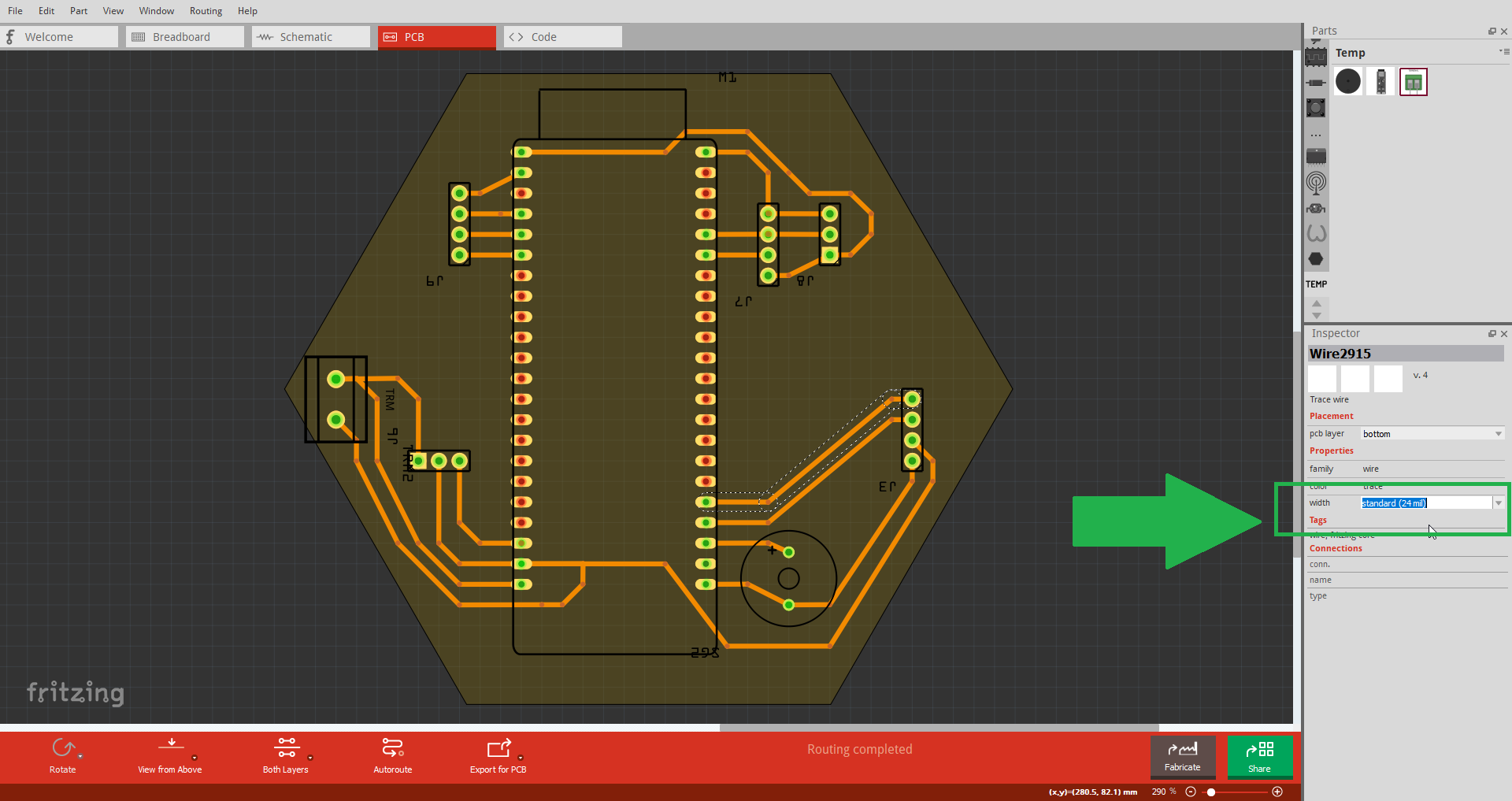Click the round buzzer footprint on PCB
1512x801 pixels.
click(x=788, y=579)
